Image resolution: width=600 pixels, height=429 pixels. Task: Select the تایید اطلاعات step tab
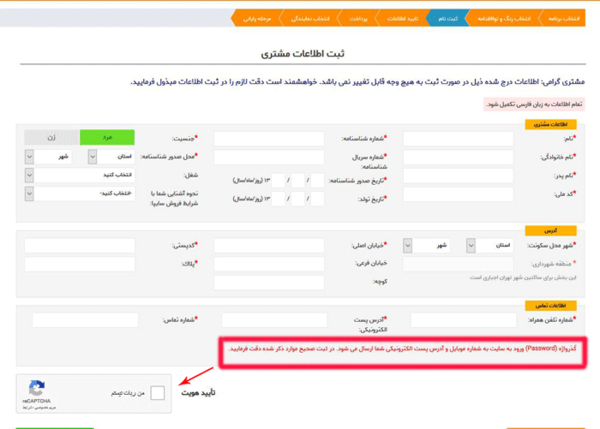tap(401, 18)
